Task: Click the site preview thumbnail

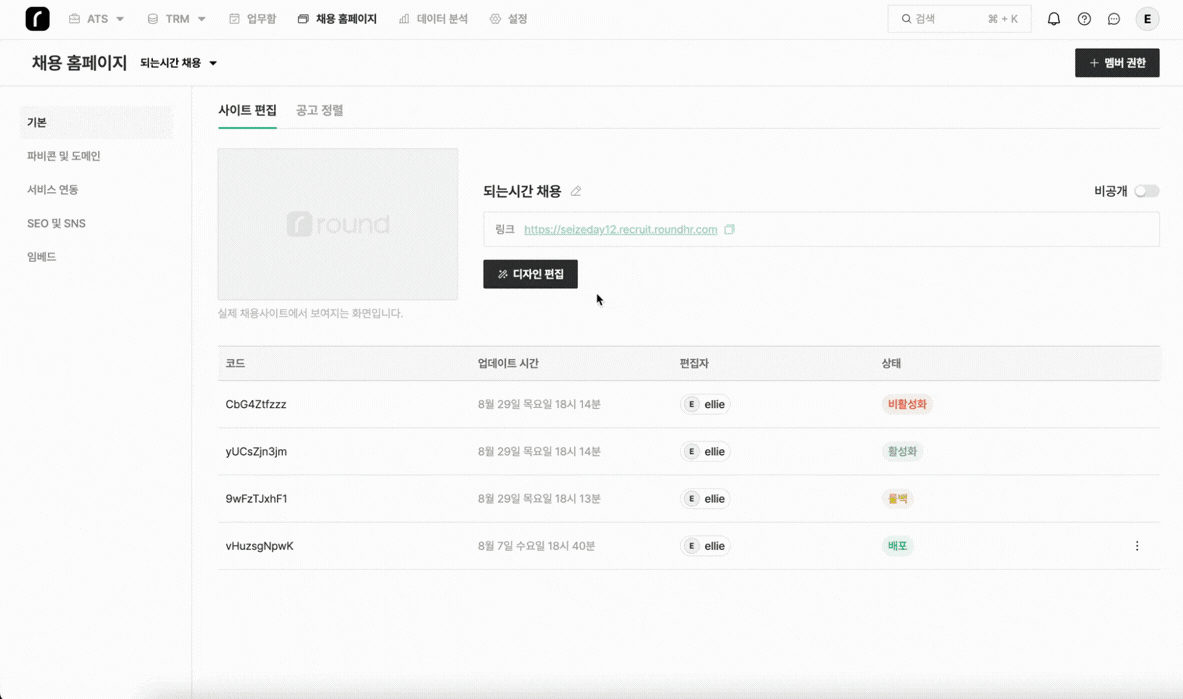Action: [x=338, y=224]
